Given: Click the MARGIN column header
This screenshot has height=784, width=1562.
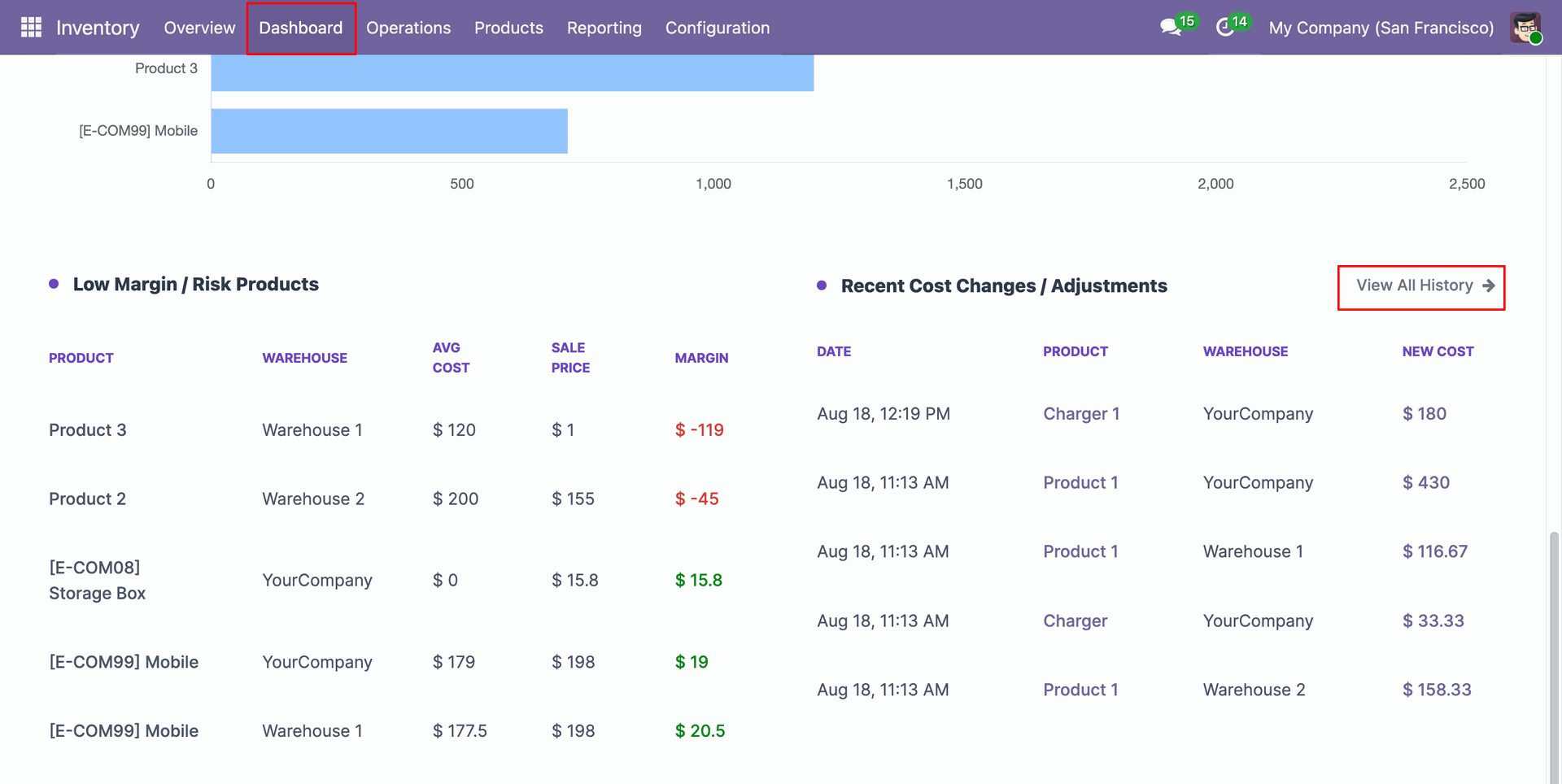Looking at the screenshot, I should 701,358.
